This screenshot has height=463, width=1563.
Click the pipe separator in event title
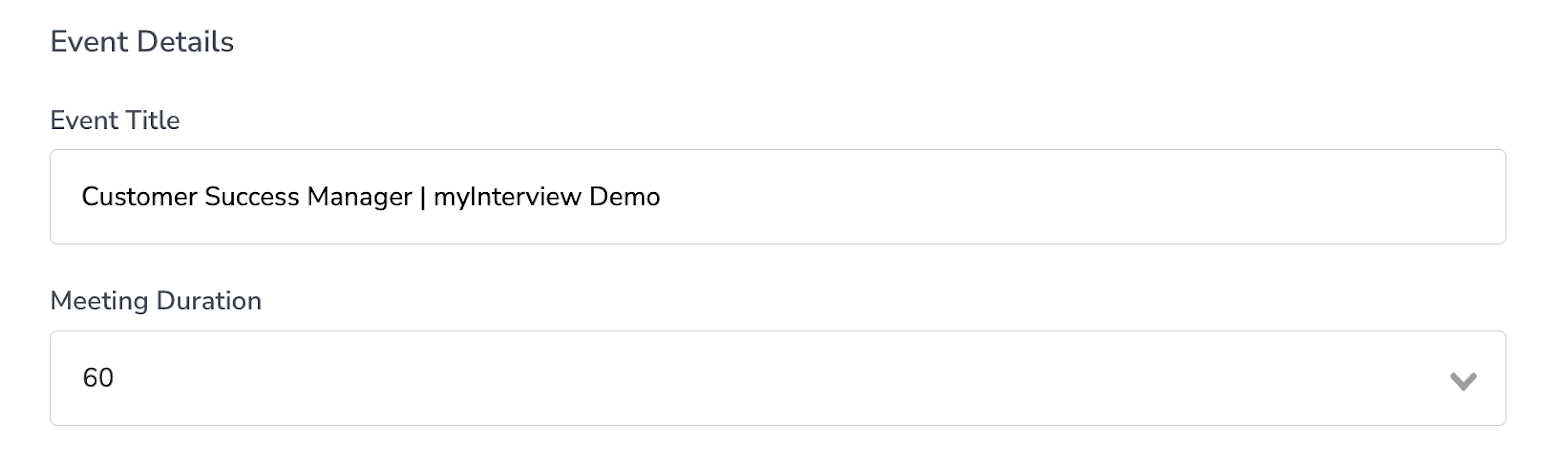[x=424, y=197]
